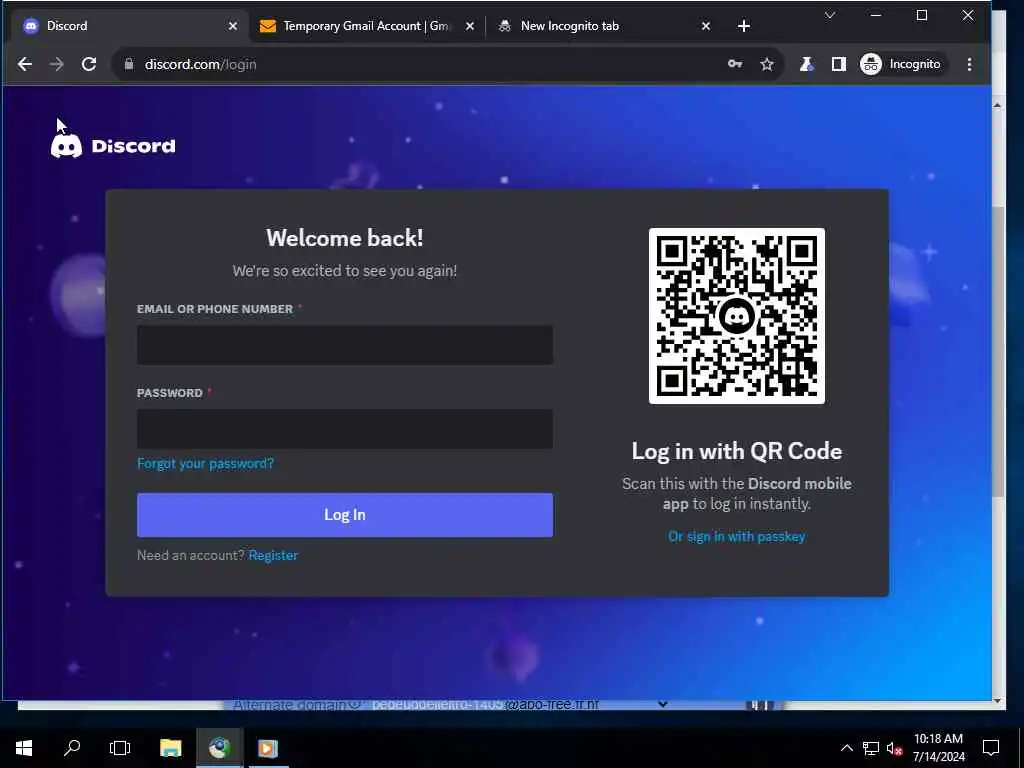Open the notification center icon
This screenshot has width=1024, height=768.
tap(991, 748)
